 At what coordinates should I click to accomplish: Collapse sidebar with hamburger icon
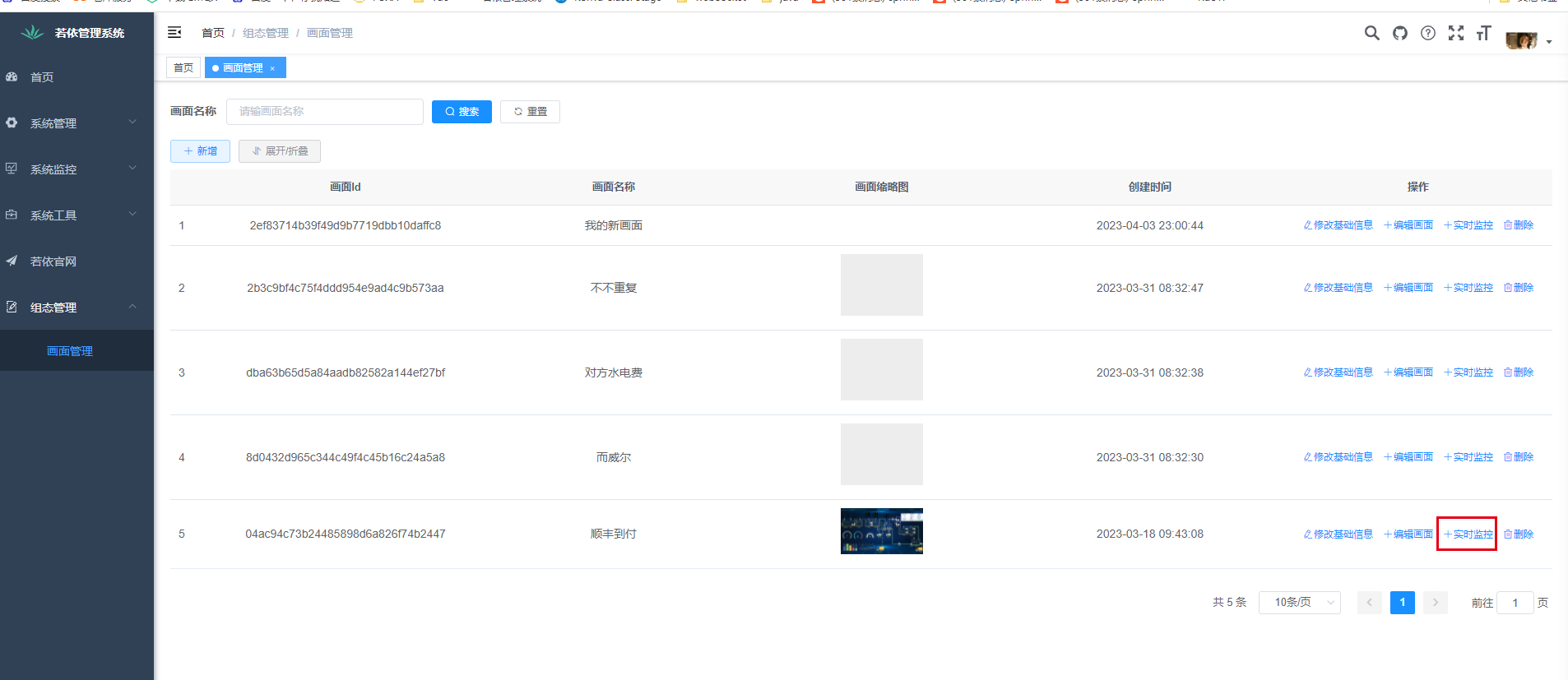(x=174, y=32)
